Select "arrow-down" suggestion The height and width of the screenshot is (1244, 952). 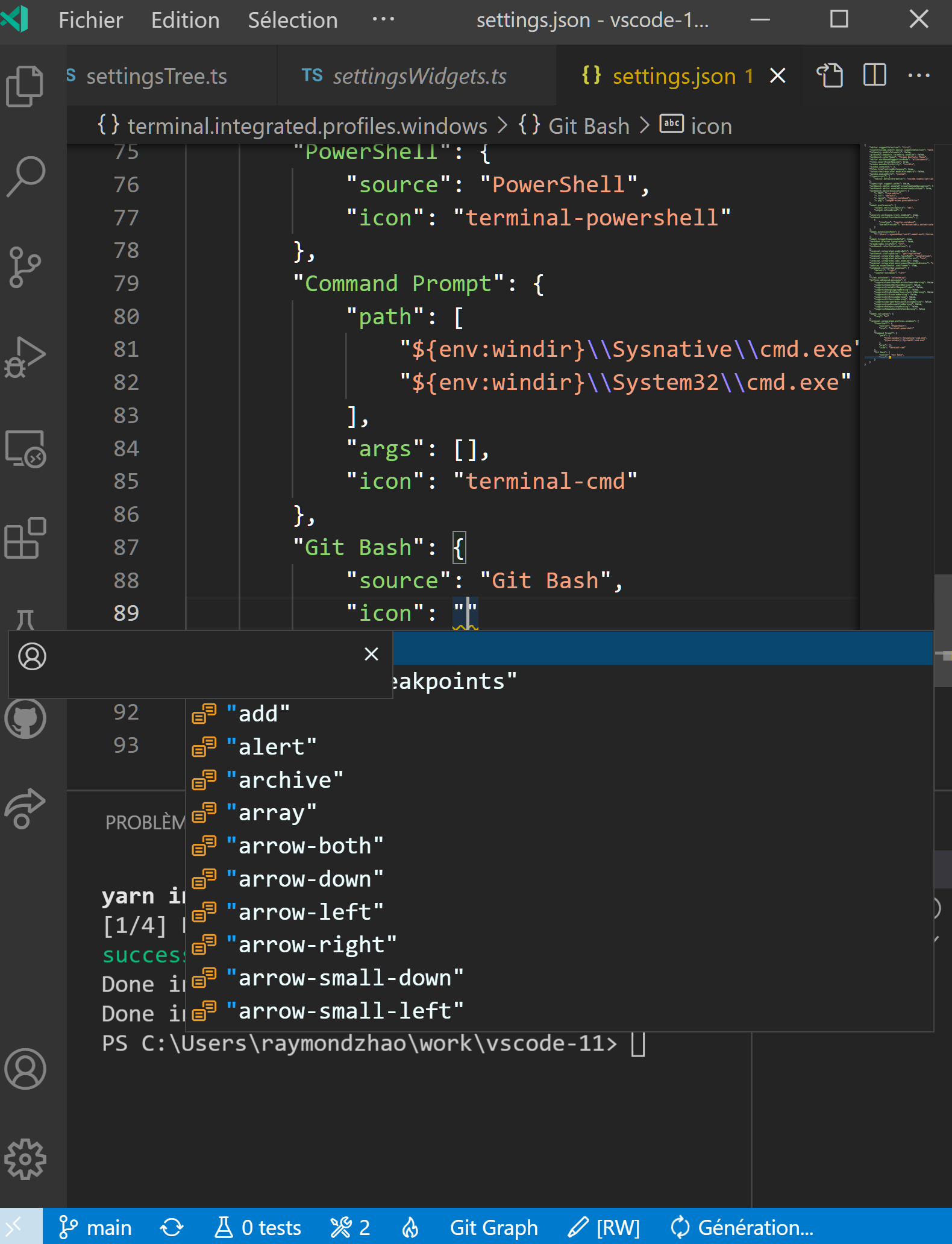tap(559, 879)
